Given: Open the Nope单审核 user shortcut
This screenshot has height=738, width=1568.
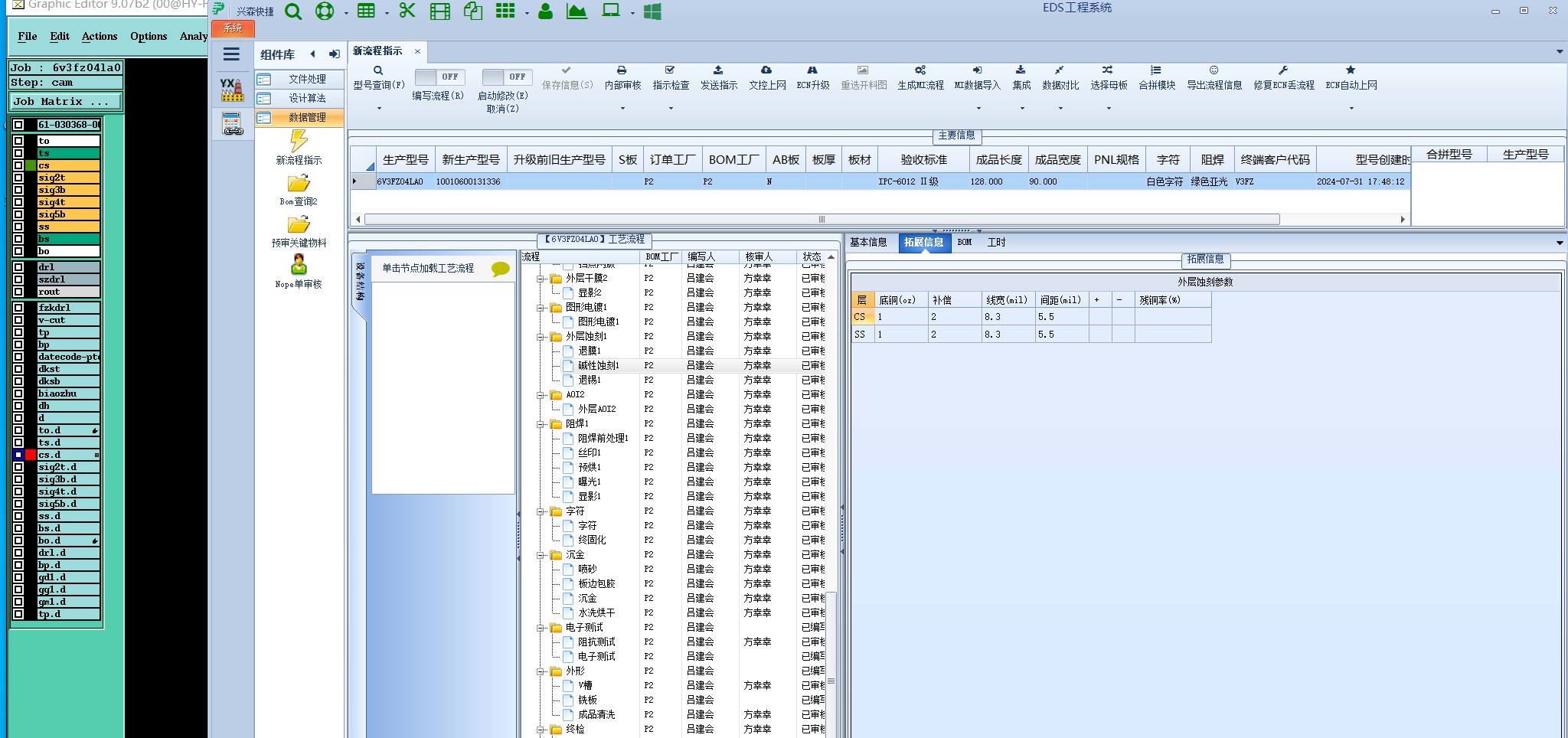Looking at the screenshot, I should click(299, 272).
